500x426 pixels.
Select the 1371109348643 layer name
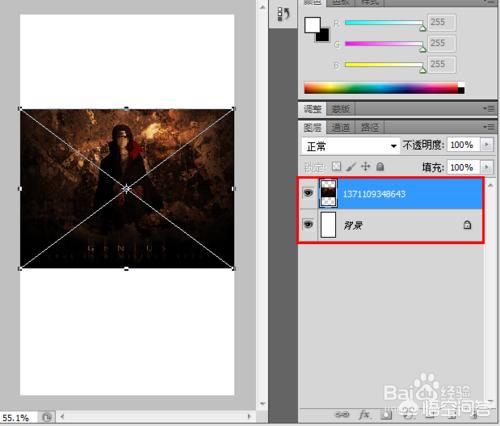point(374,194)
